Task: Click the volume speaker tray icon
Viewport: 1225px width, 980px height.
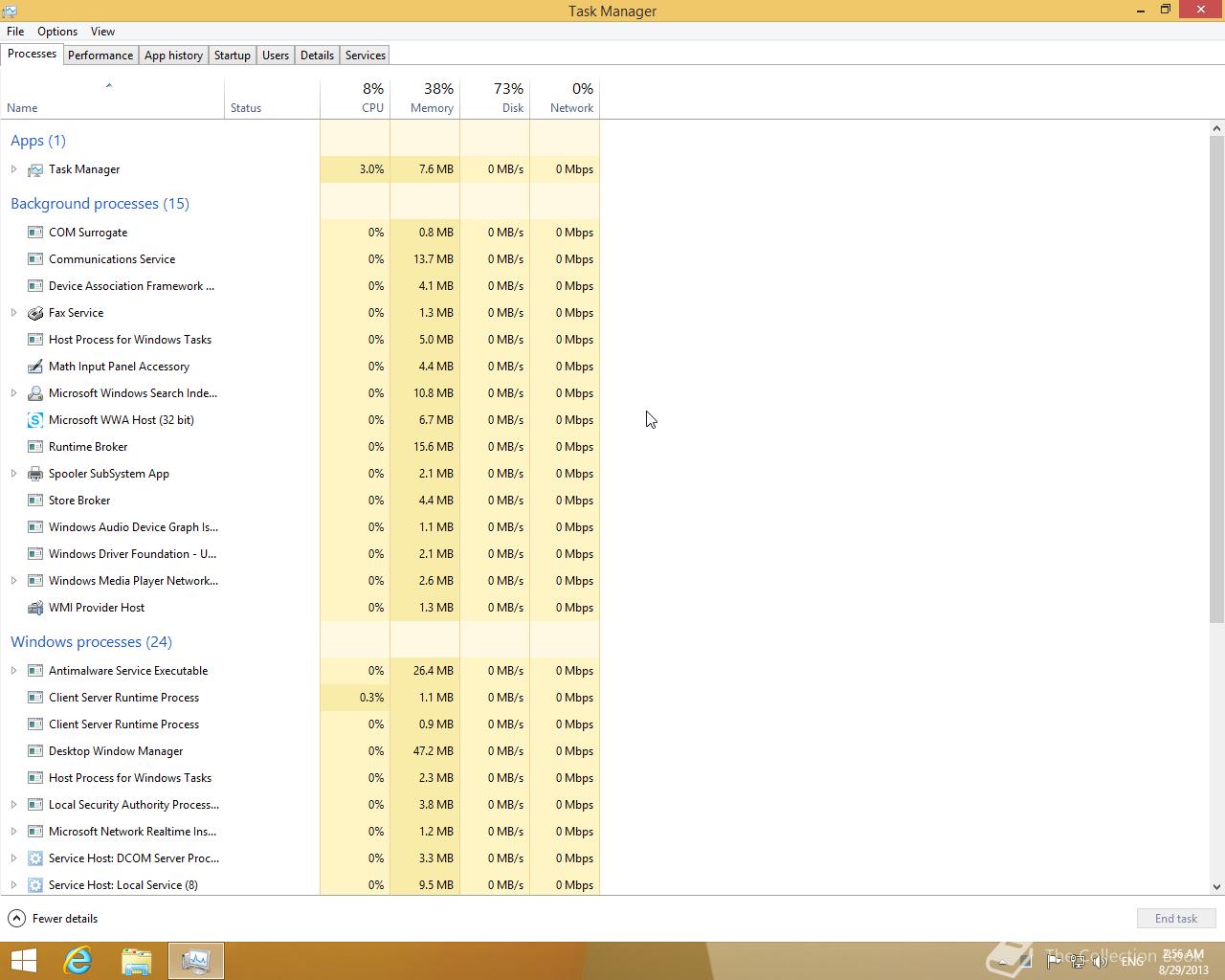Action: (1100, 962)
